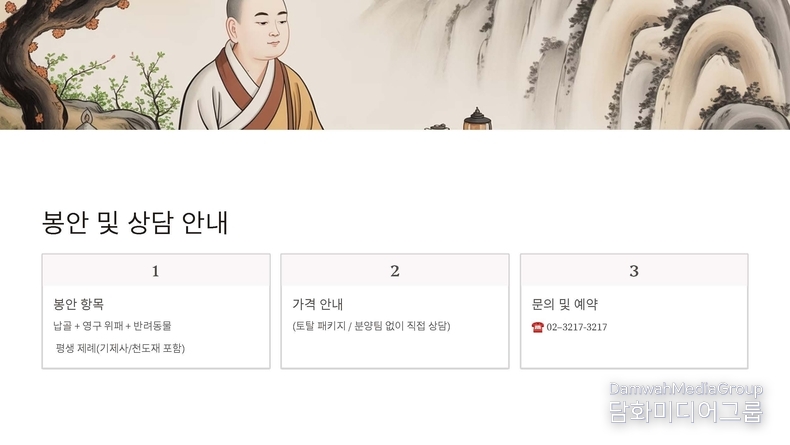This screenshot has width=790, height=445.
Task: Click the number 3 card header
Action: point(634,271)
